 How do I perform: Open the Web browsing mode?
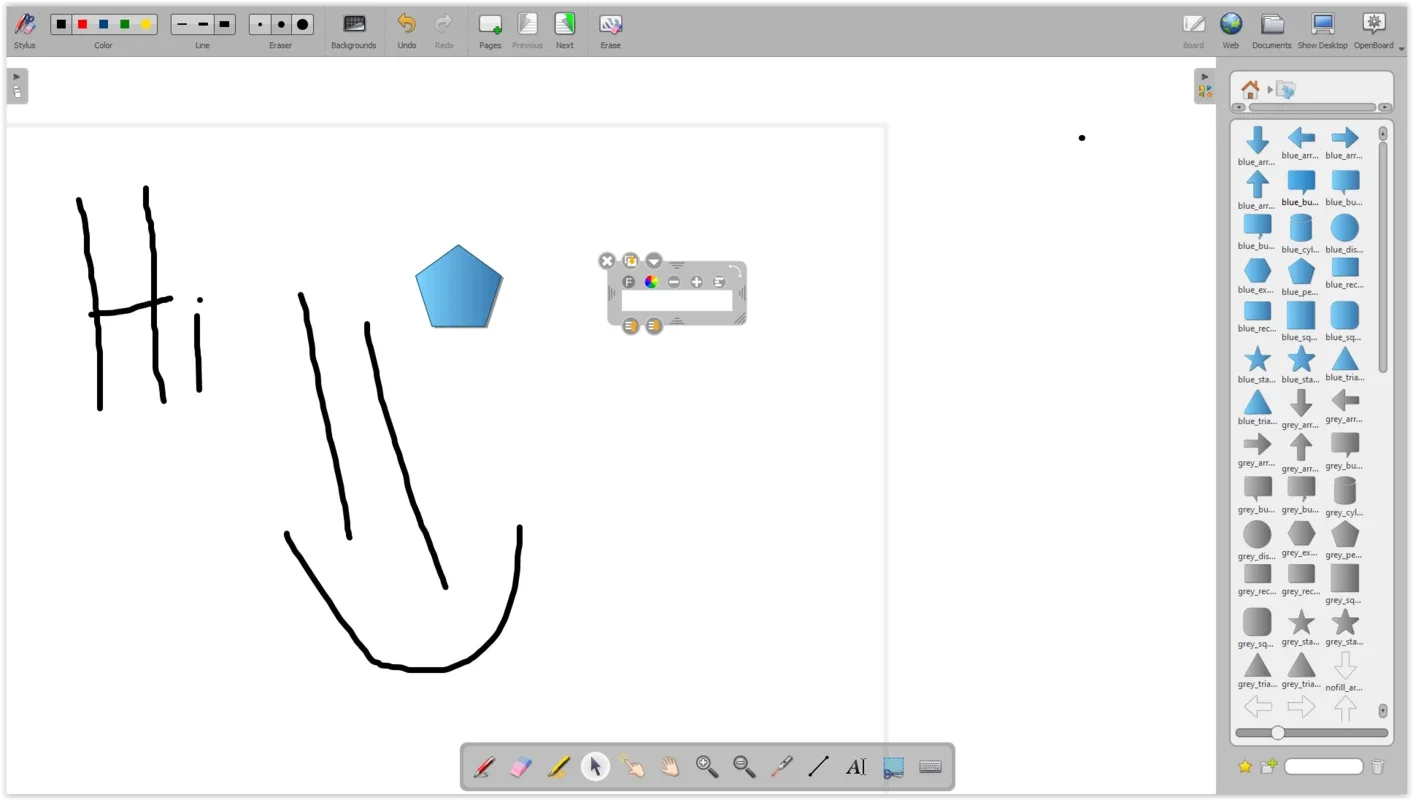coord(1230,30)
